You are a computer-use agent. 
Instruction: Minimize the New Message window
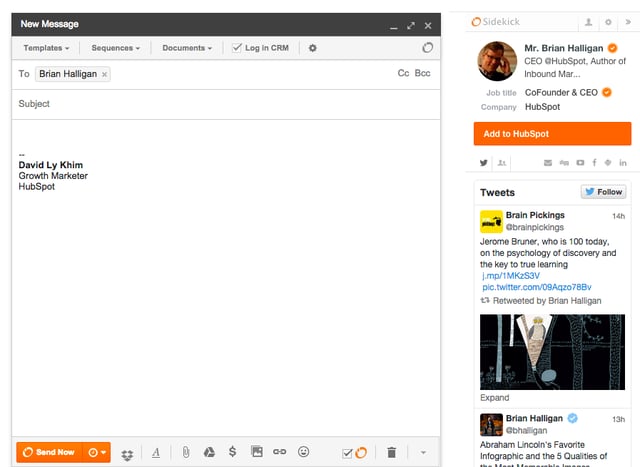click(393, 27)
